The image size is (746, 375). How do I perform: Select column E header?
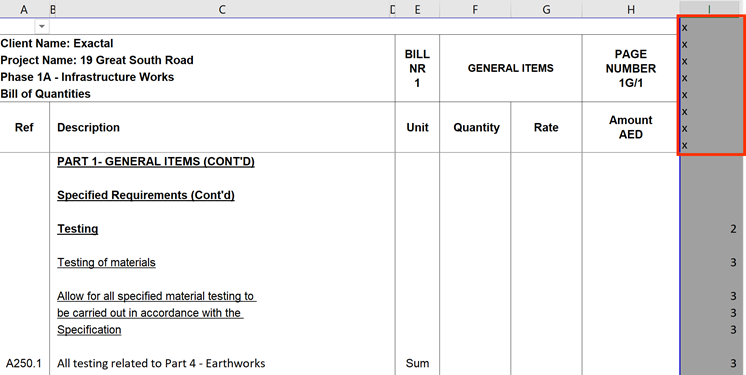417,9
